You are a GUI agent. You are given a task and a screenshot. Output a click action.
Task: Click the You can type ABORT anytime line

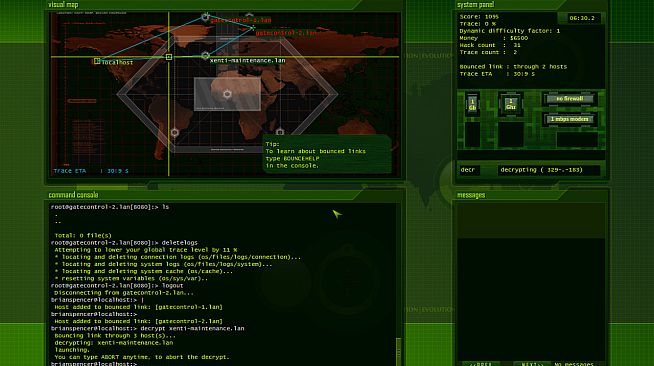click(x=142, y=357)
